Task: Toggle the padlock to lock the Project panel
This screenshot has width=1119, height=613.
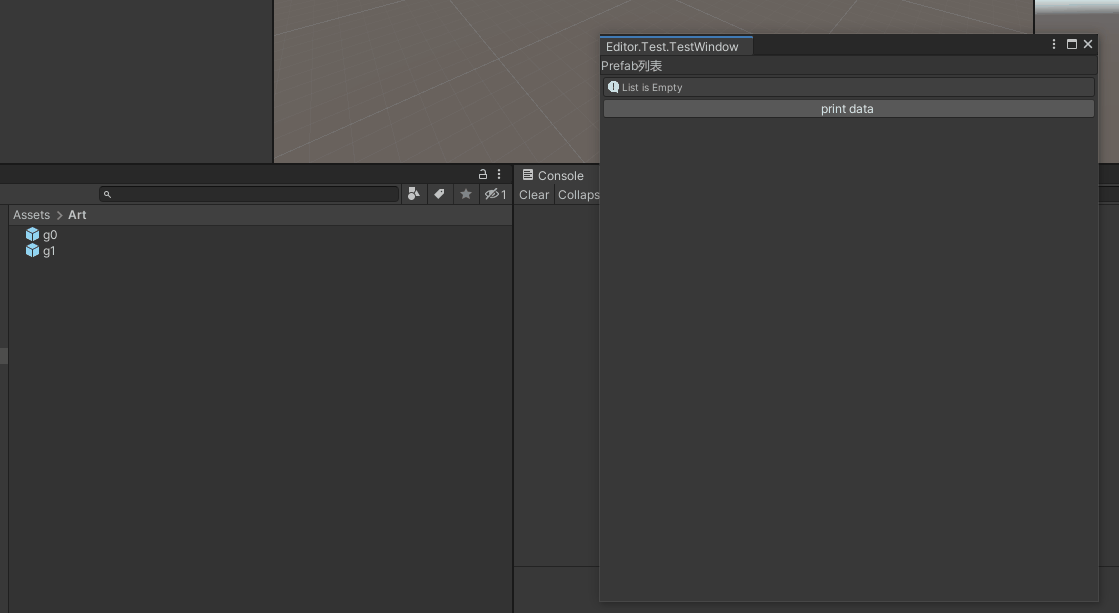Action: [x=481, y=173]
